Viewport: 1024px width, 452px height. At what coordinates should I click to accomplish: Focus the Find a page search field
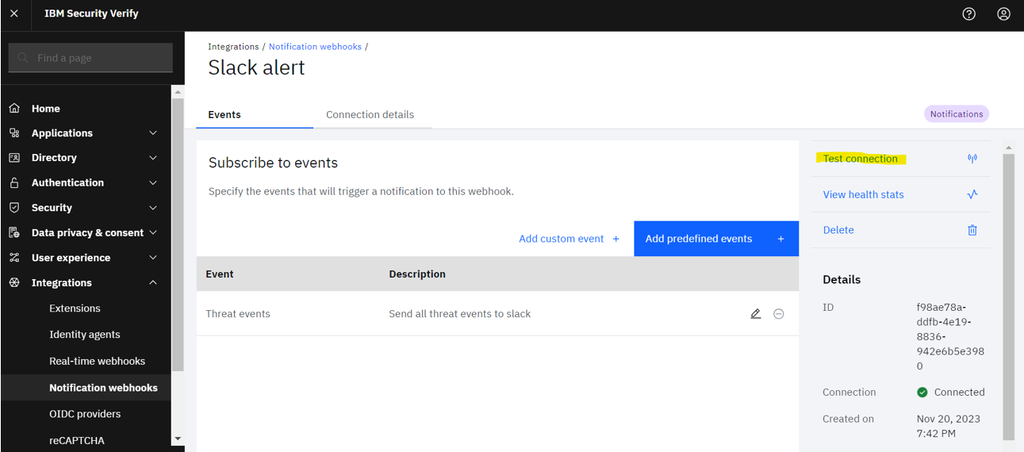click(x=91, y=58)
